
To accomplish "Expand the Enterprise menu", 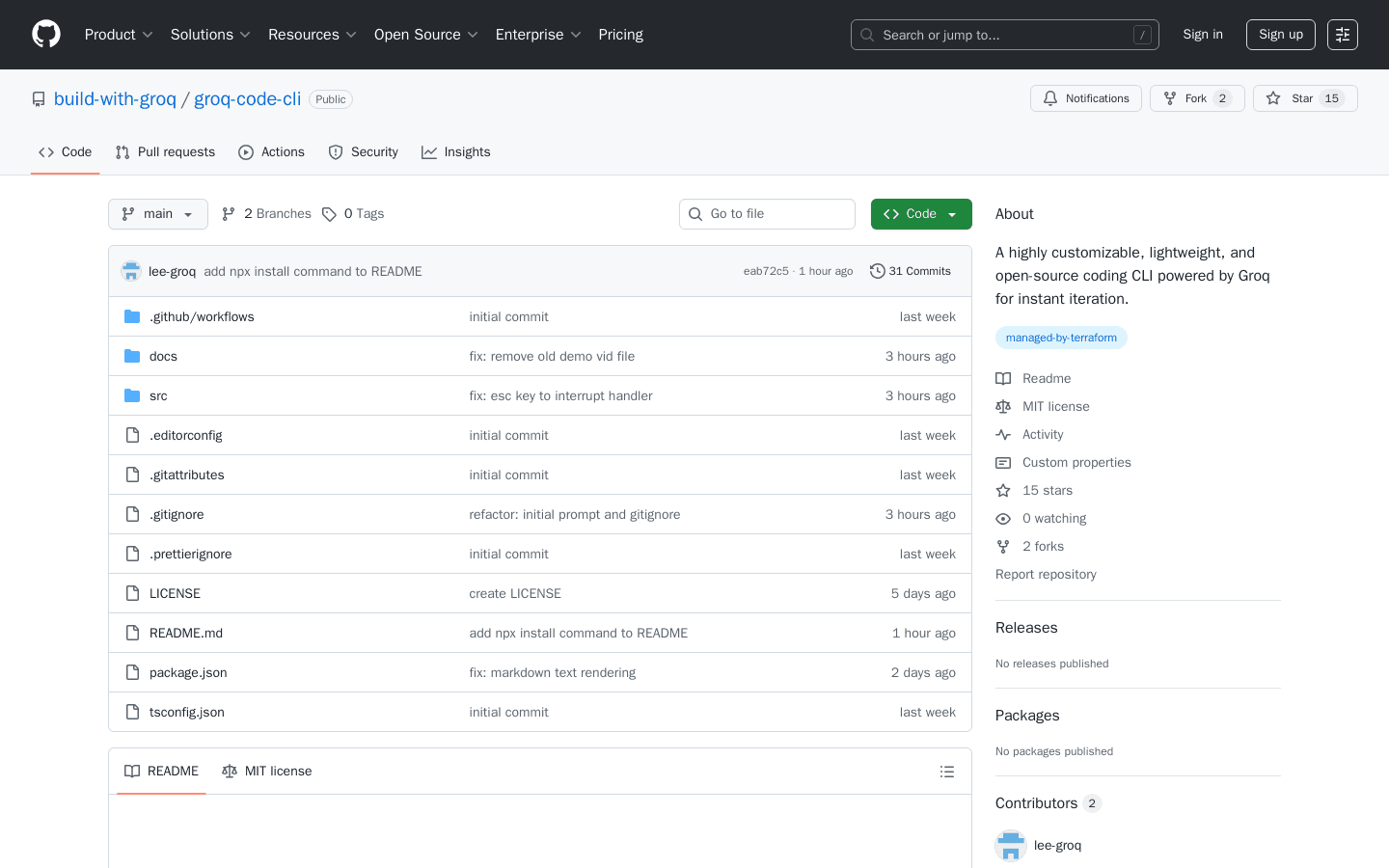I will pyautogui.click(x=538, y=35).
